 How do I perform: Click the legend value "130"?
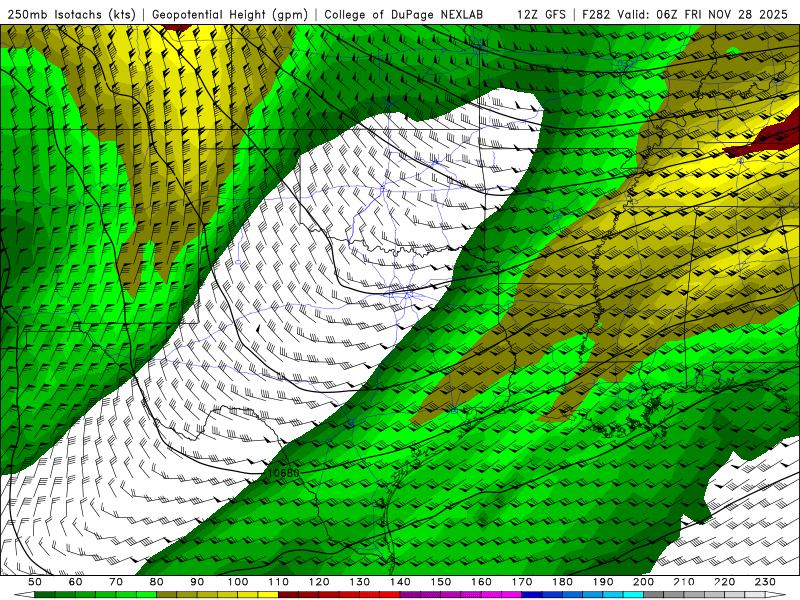[360, 582]
